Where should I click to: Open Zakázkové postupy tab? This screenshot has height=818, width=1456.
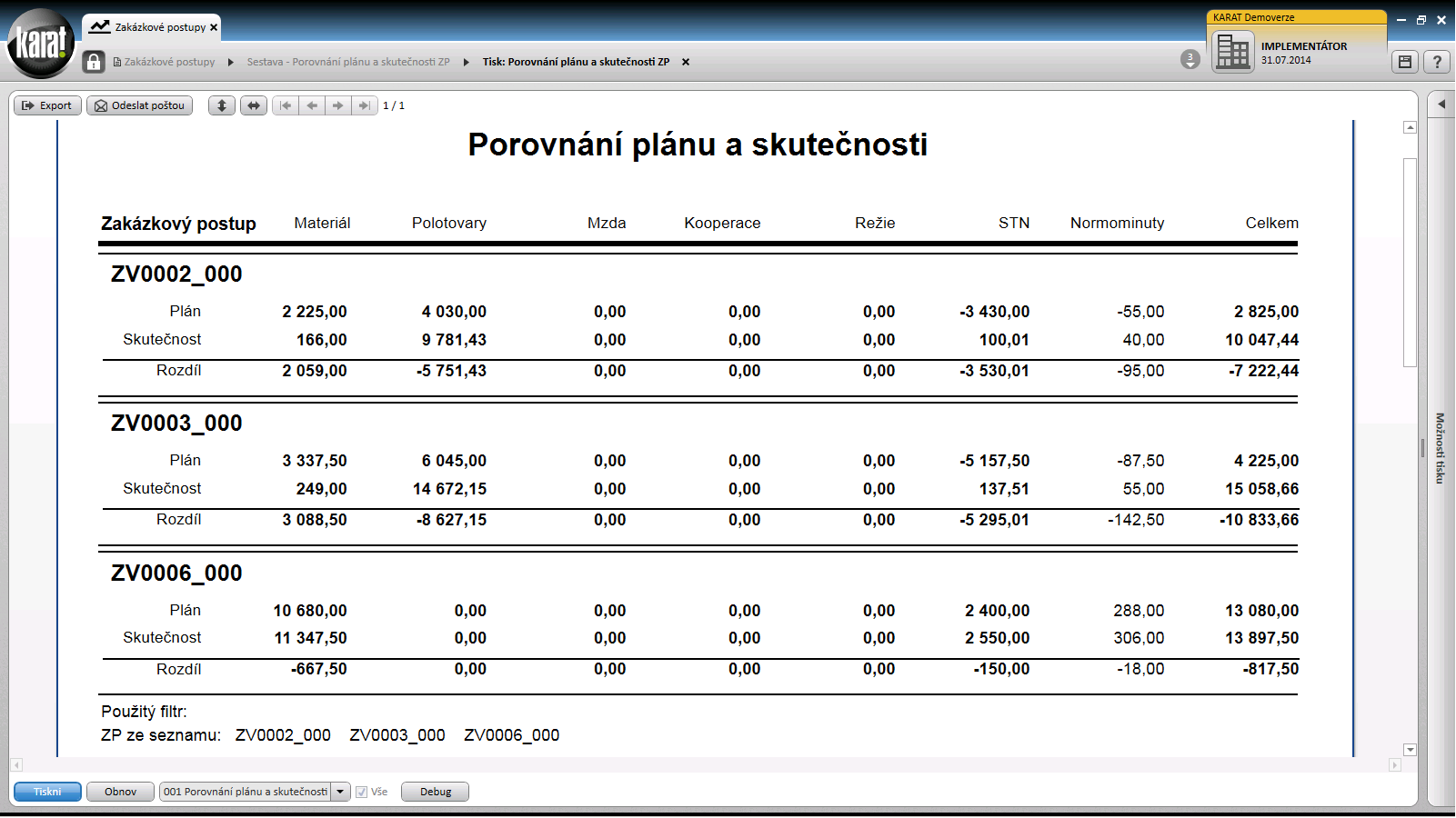point(152,27)
